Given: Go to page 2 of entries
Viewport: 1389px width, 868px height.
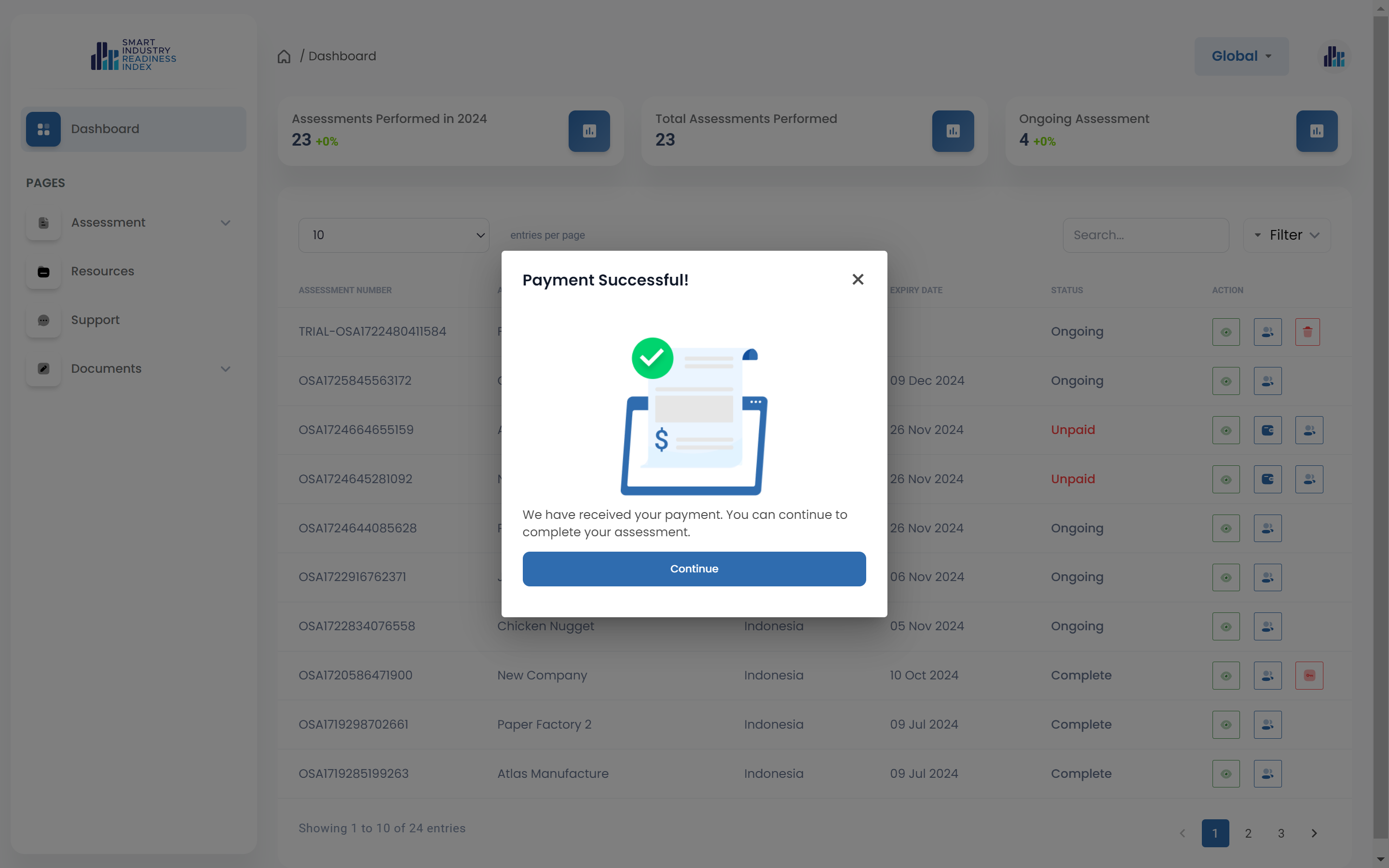Looking at the screenshot, I should point(1248,833).
